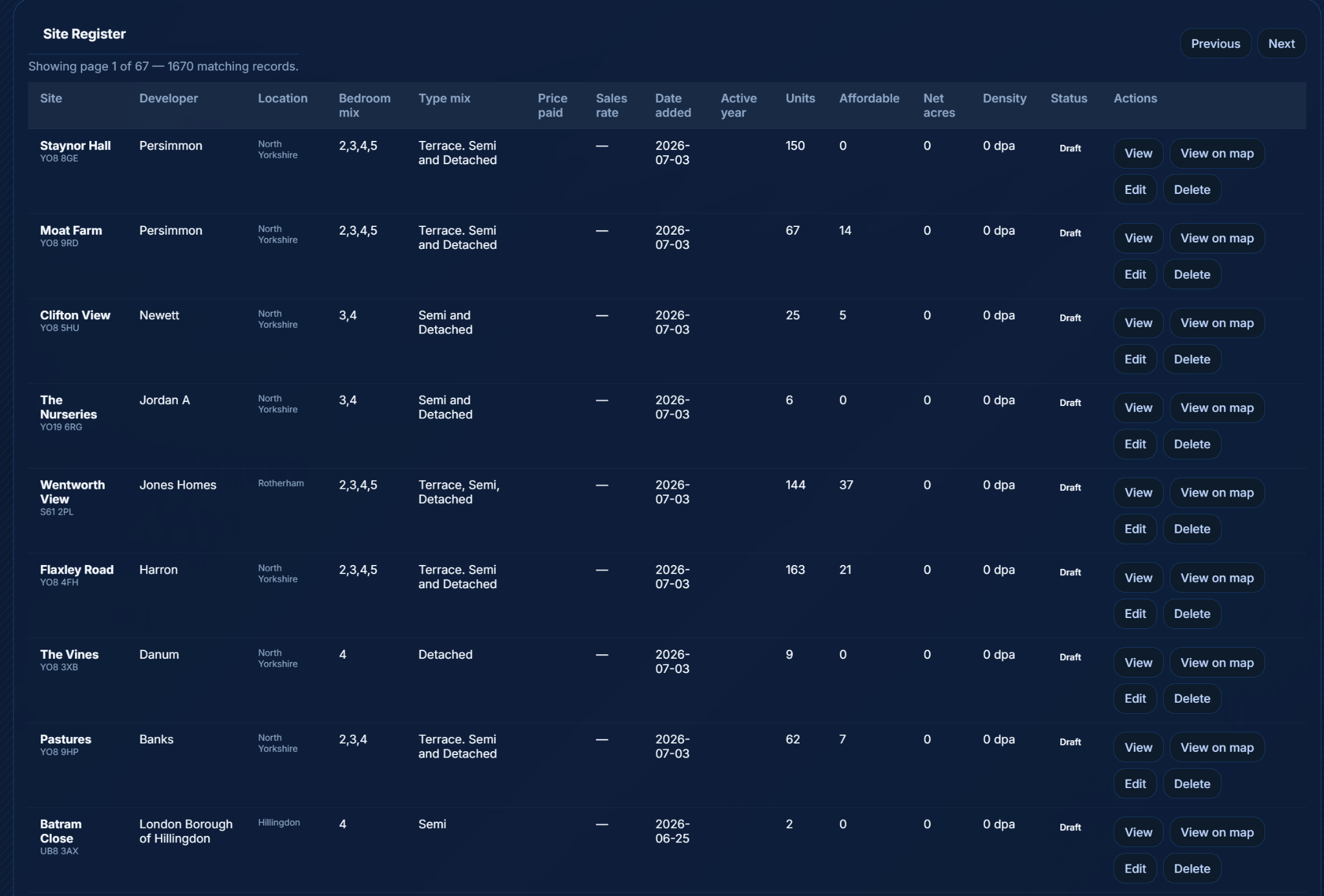Click the page 1 of 67 record count text
Image resolution: width=1324 pixels, height=896 pixels.
coord(163,66)
